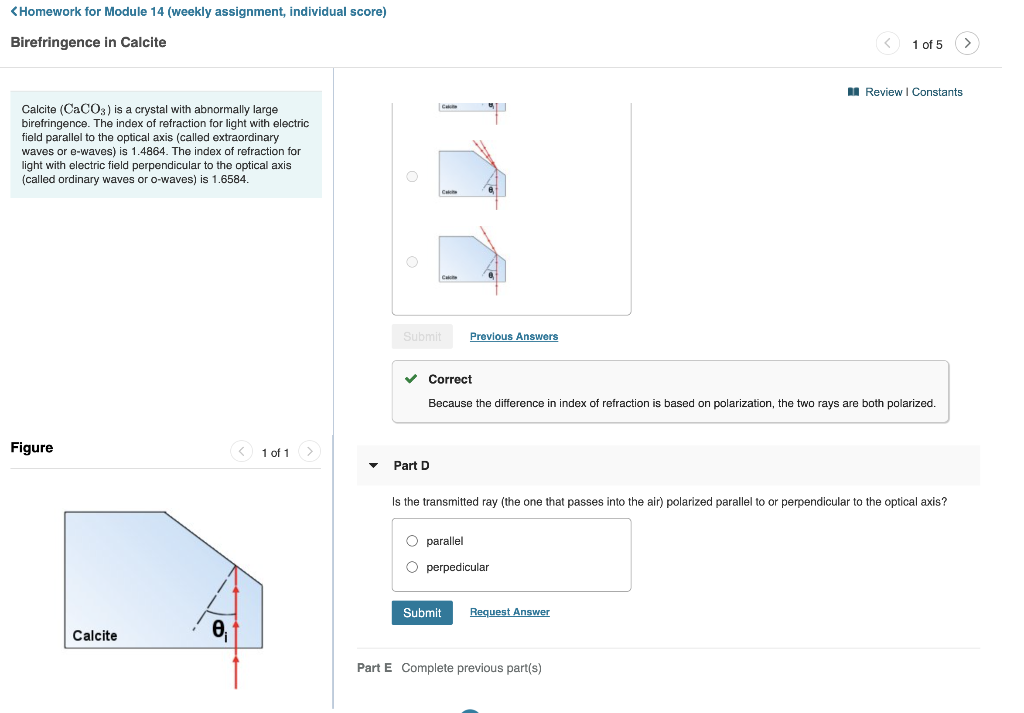The image size is (1024, 713).
Task: Expand Part E section header
Action: pyautogui.click(x=449, y=668)
